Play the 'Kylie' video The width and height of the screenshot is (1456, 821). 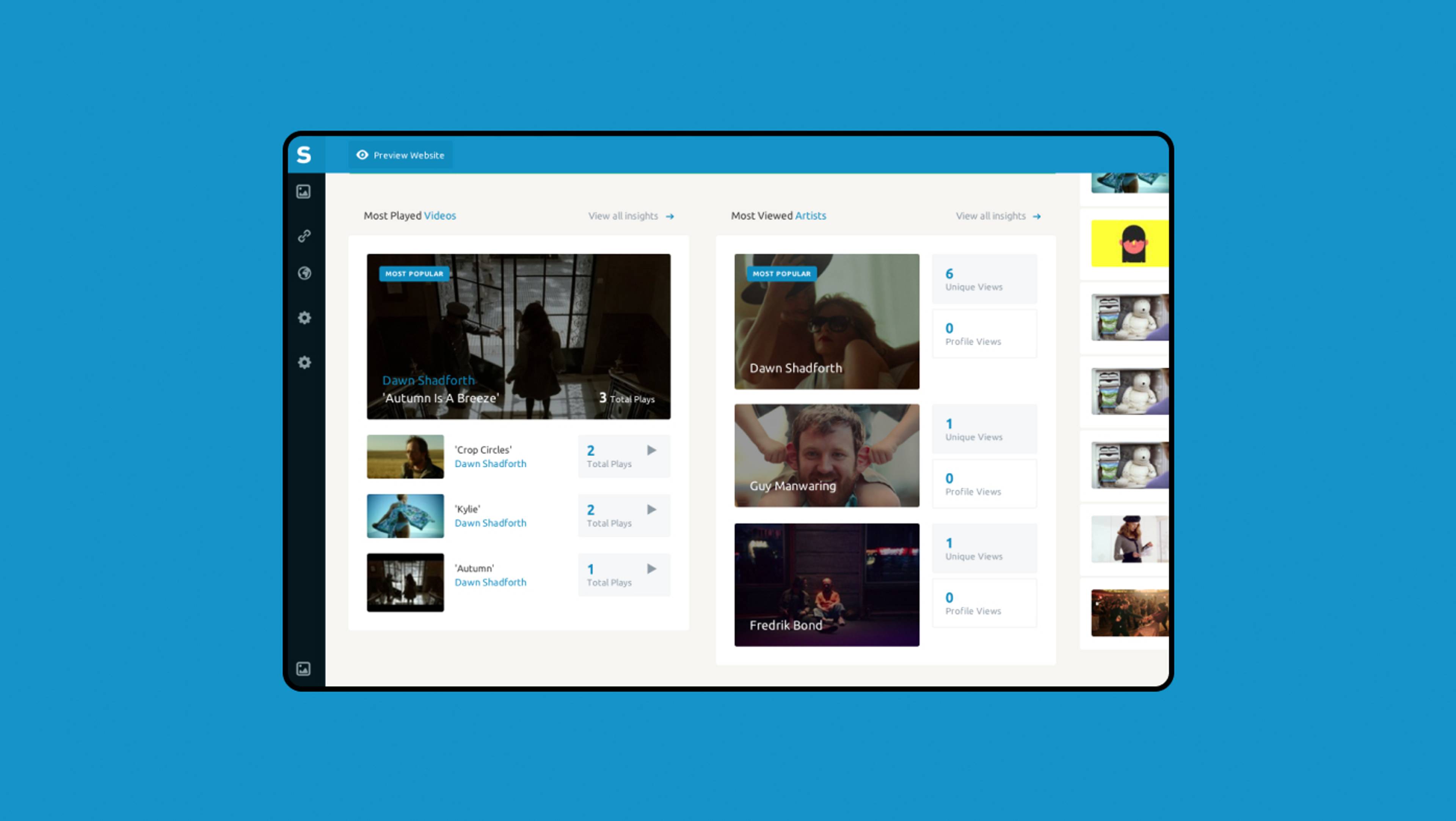pyautogui.click(x=652, y=510)
